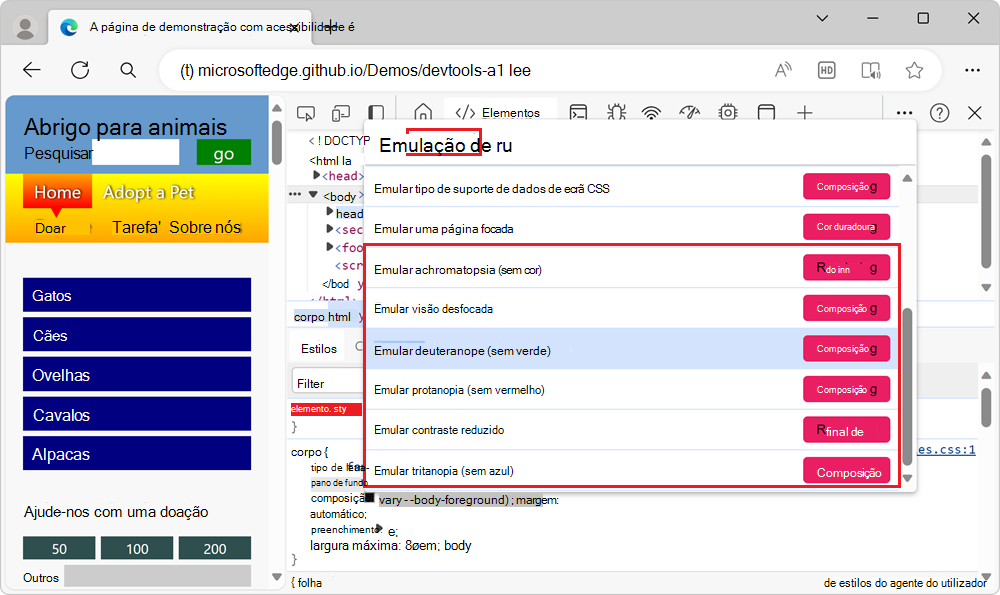Viewport: 1000px width, 595px height.
Task: Open the Alpacas category link
Action: point(137,453)
